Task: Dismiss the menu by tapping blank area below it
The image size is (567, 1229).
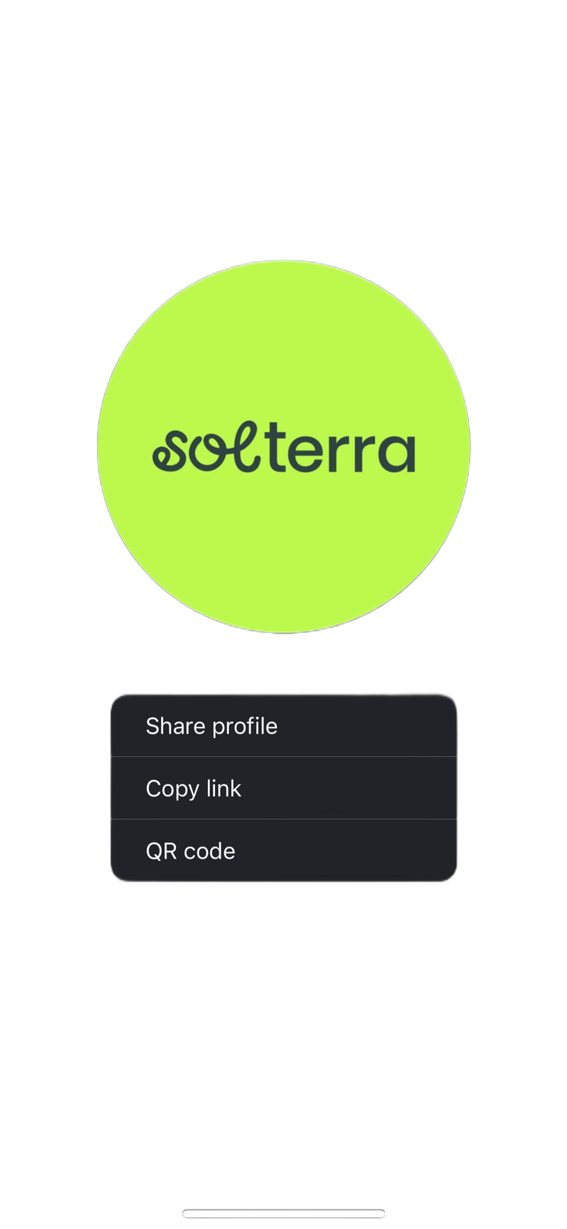Action: point(283,1030)
